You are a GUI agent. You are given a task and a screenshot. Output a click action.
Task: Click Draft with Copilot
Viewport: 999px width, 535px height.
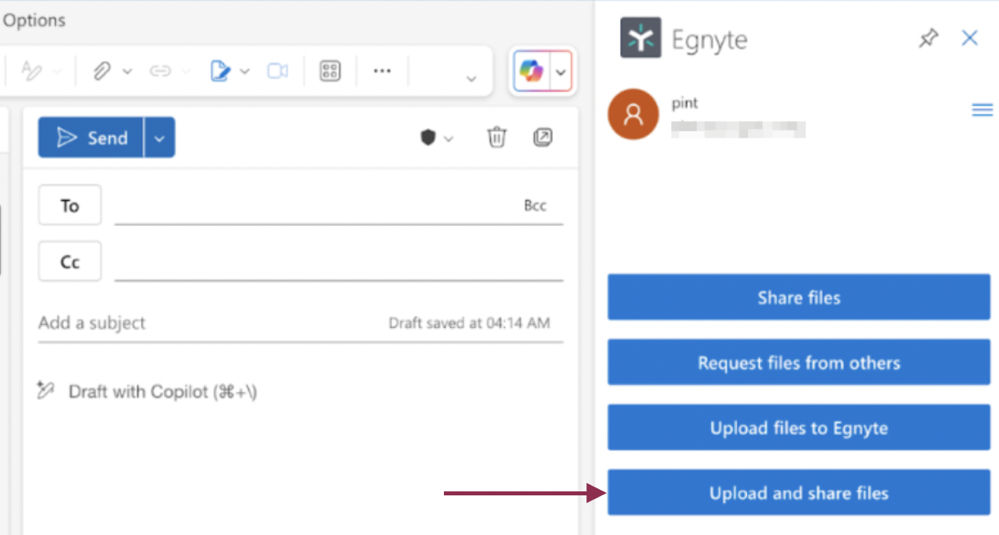[162, 391]
